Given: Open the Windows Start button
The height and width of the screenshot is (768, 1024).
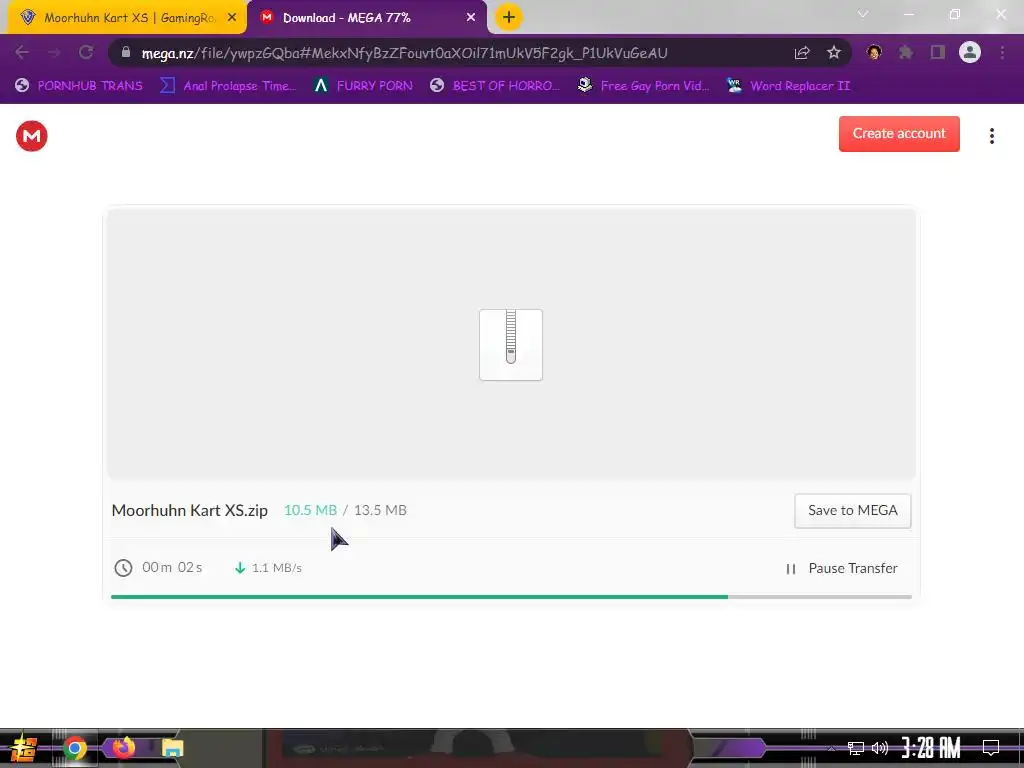Looking at the screenshot, I should (24, 748).
